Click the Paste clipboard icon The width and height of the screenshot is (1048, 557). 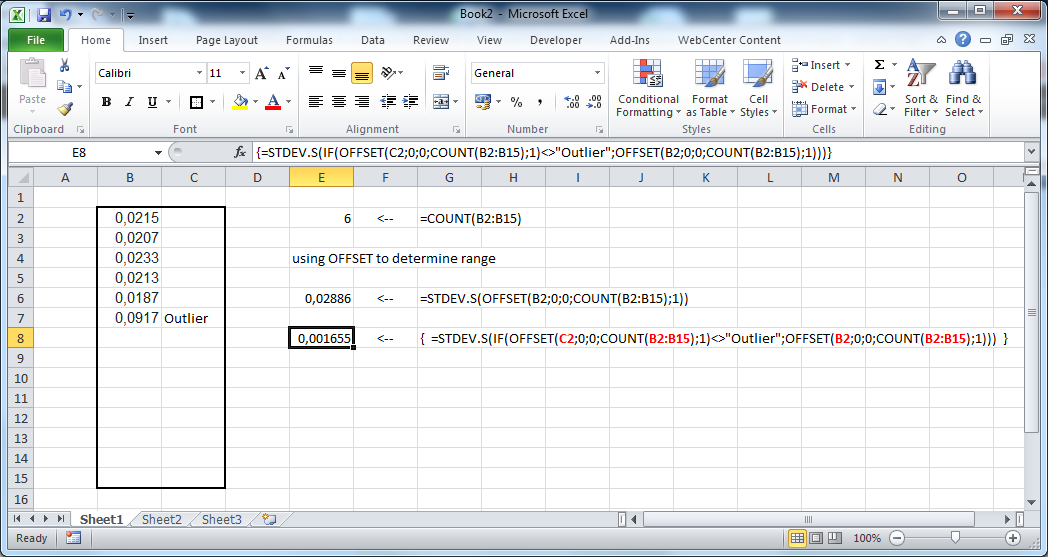32,75
